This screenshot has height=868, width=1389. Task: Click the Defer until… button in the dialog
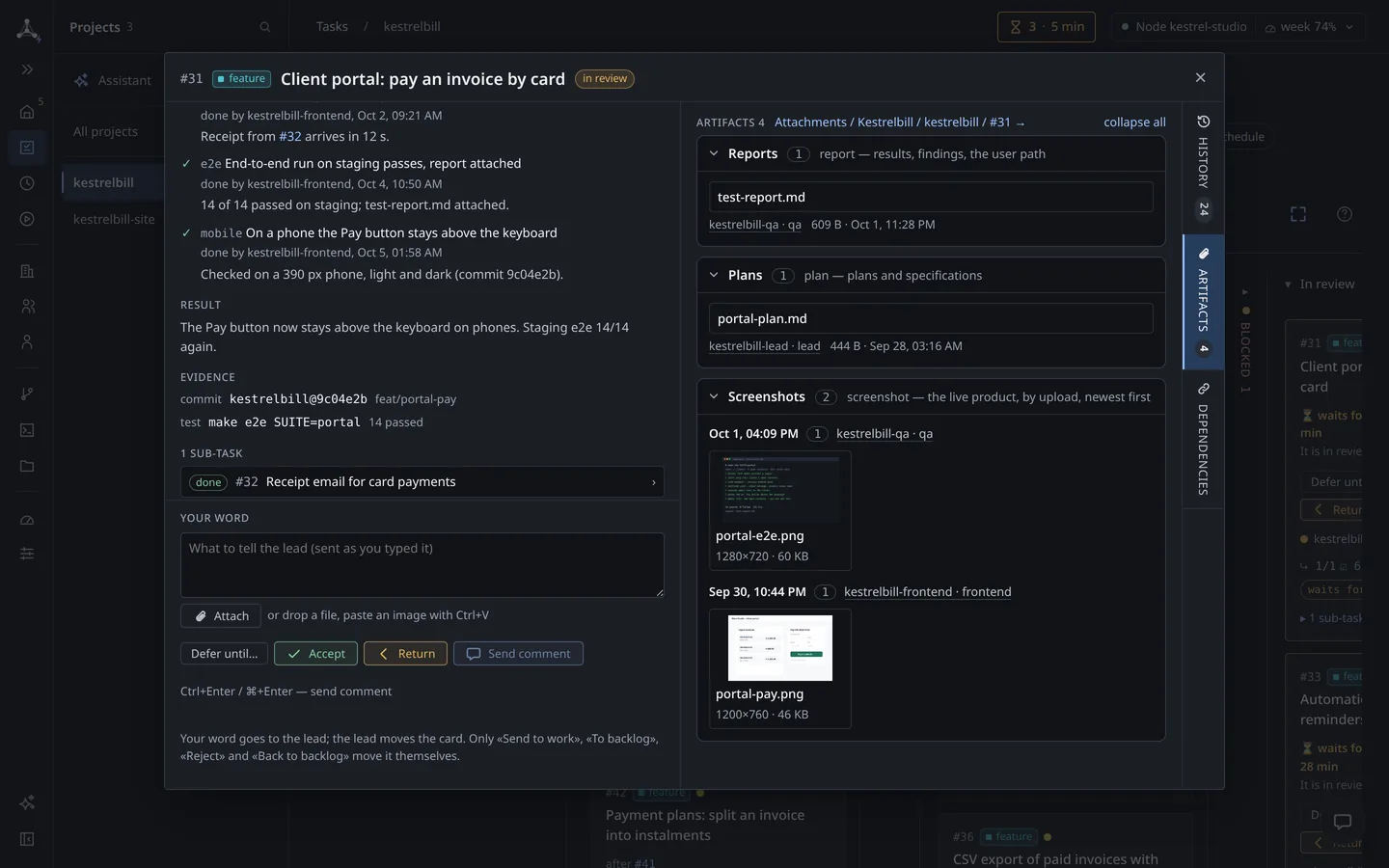(x=224, y=654)
